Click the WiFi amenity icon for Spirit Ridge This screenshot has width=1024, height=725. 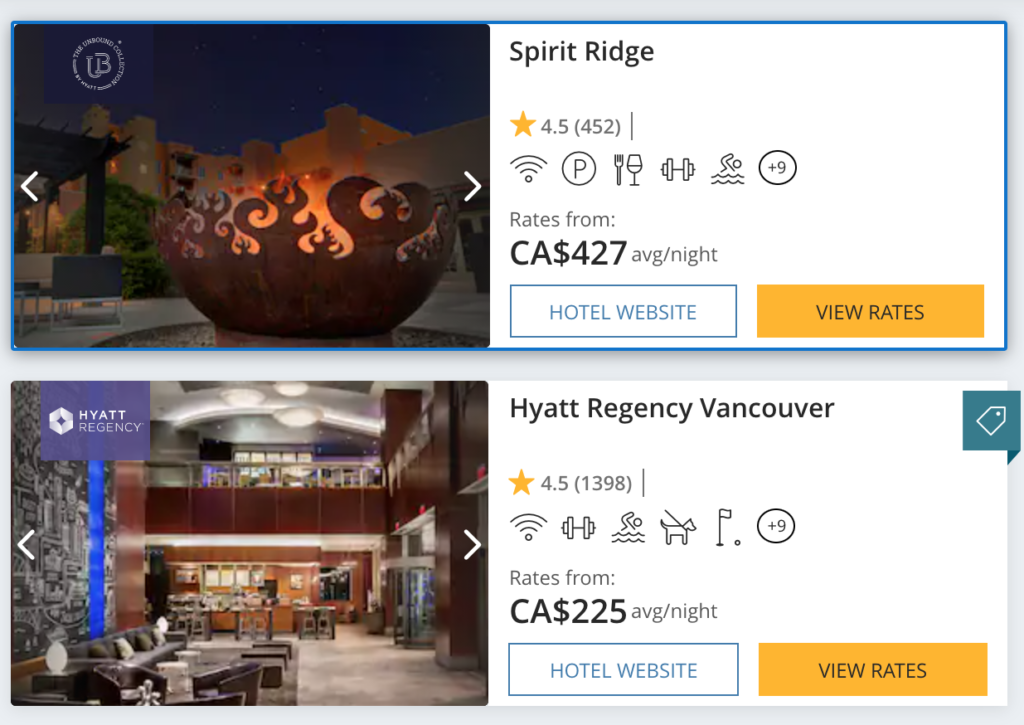coord(529,169)
